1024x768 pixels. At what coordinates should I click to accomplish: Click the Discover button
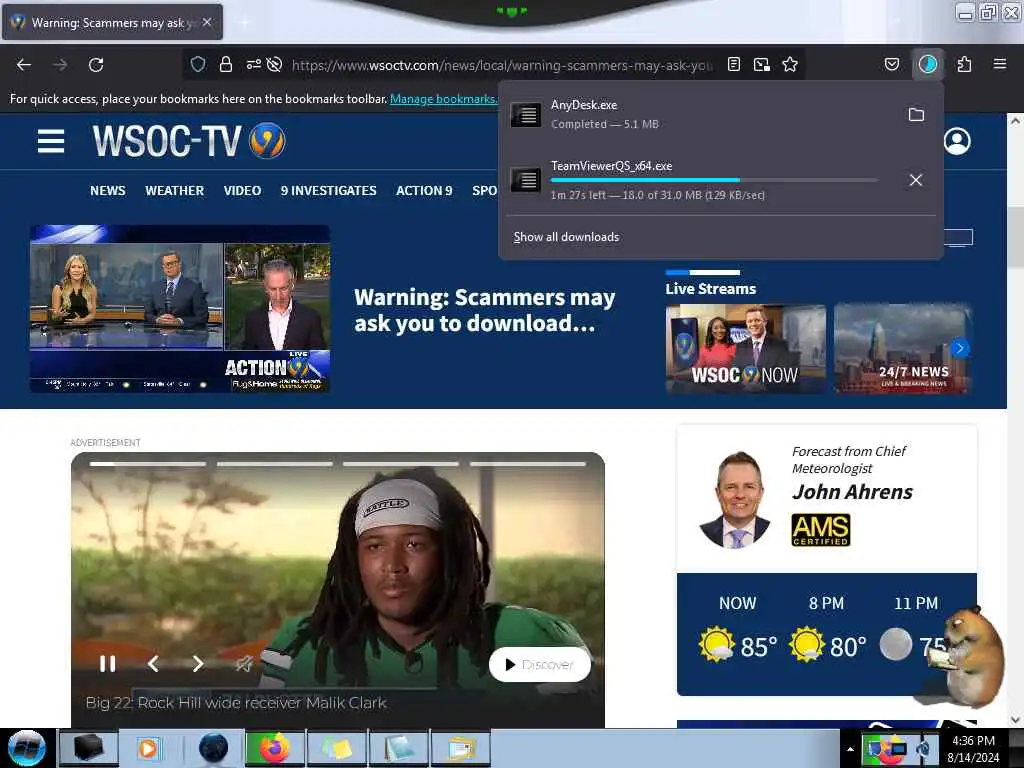[539, 664]
